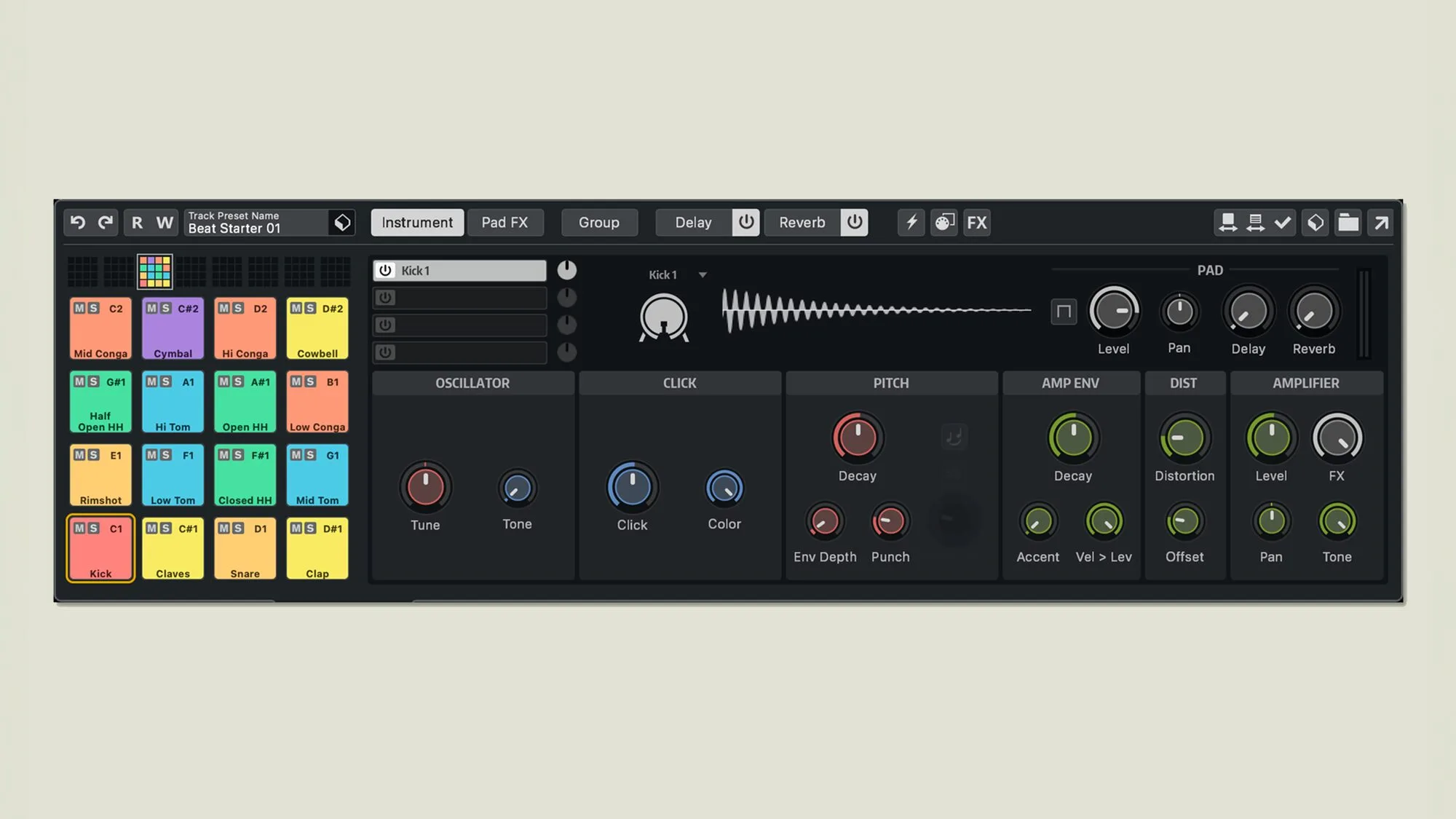Select the Kick 1 layer slot
Screen dimensions: 1456x819
click(460, 271)
